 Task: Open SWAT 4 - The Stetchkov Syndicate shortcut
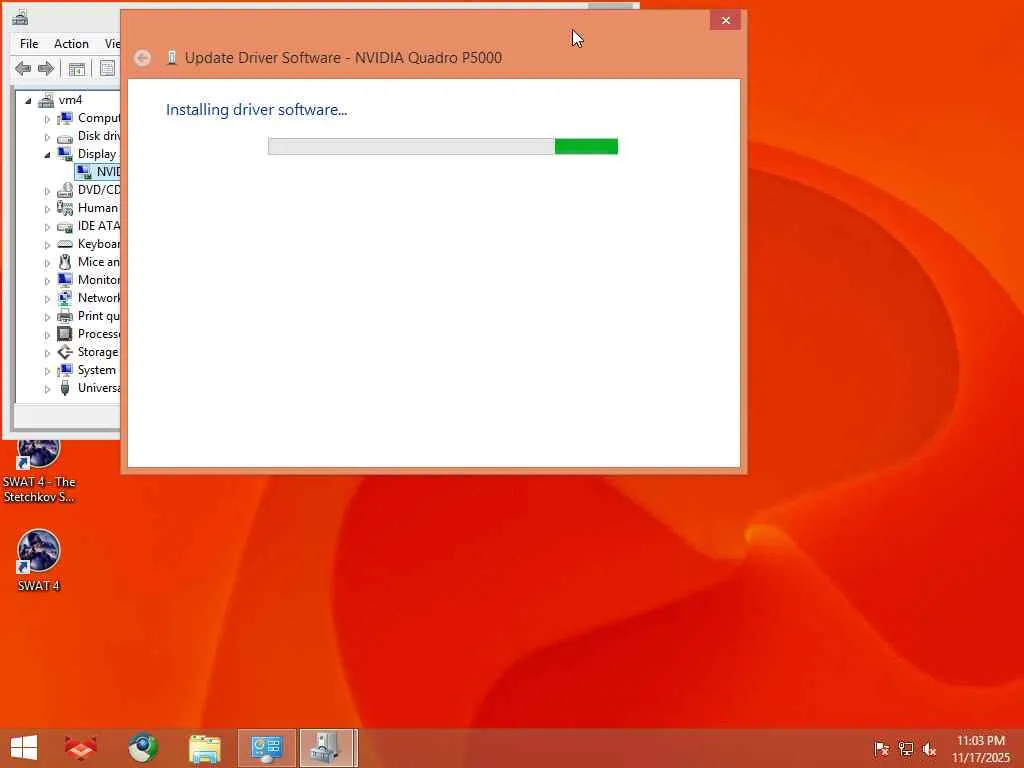pyautogui.click(x=39, y=472)
